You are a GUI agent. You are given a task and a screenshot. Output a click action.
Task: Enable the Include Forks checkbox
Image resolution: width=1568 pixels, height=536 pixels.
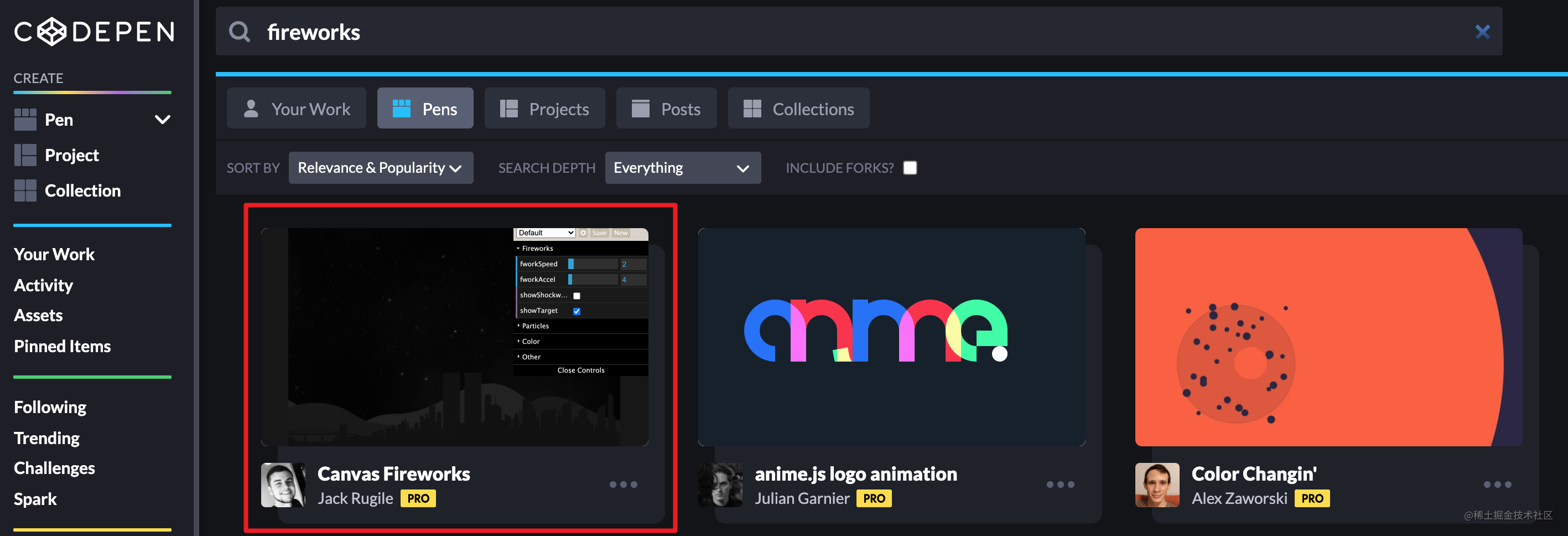coord(910,167)
